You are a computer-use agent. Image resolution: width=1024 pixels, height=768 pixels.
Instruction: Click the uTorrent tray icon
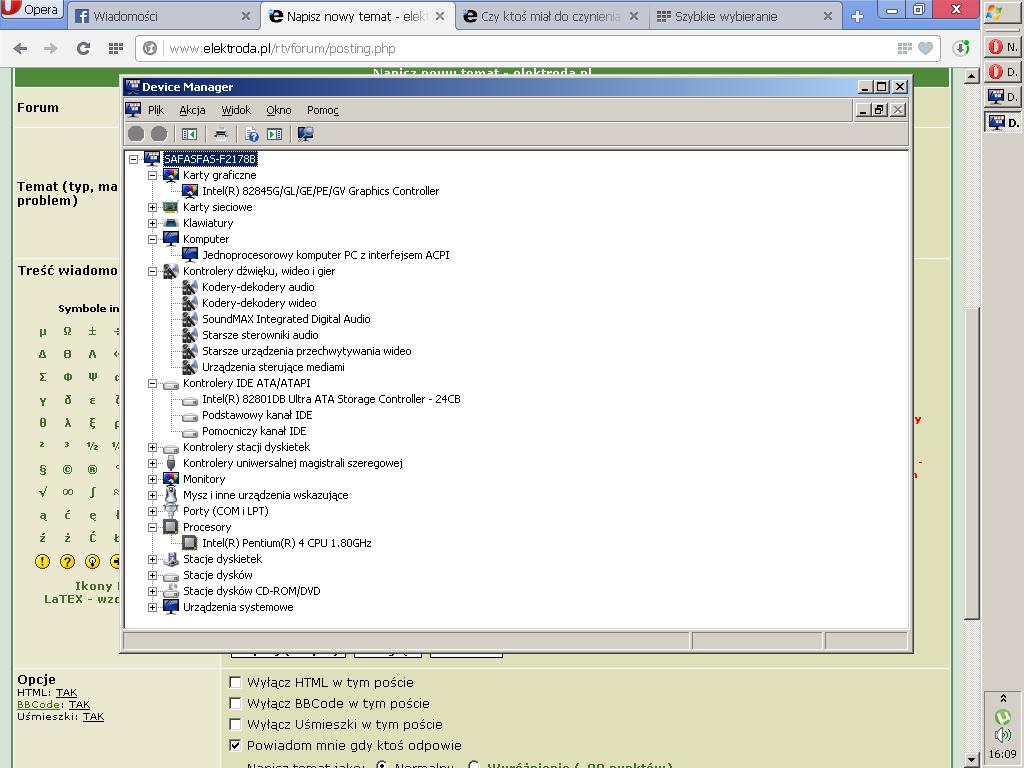1002,716
